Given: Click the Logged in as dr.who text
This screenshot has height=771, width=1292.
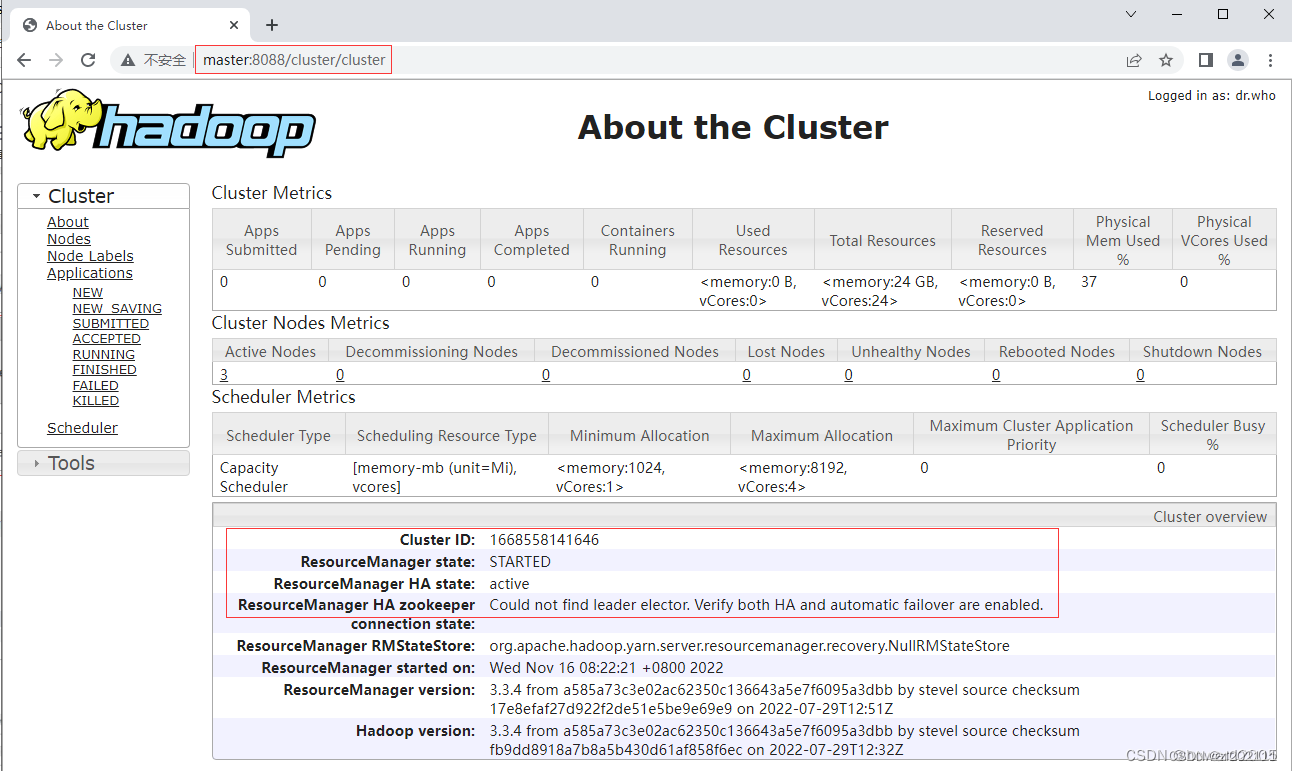Looking at the screenshot, I should pyautogui.click(x=1212, y=96).
